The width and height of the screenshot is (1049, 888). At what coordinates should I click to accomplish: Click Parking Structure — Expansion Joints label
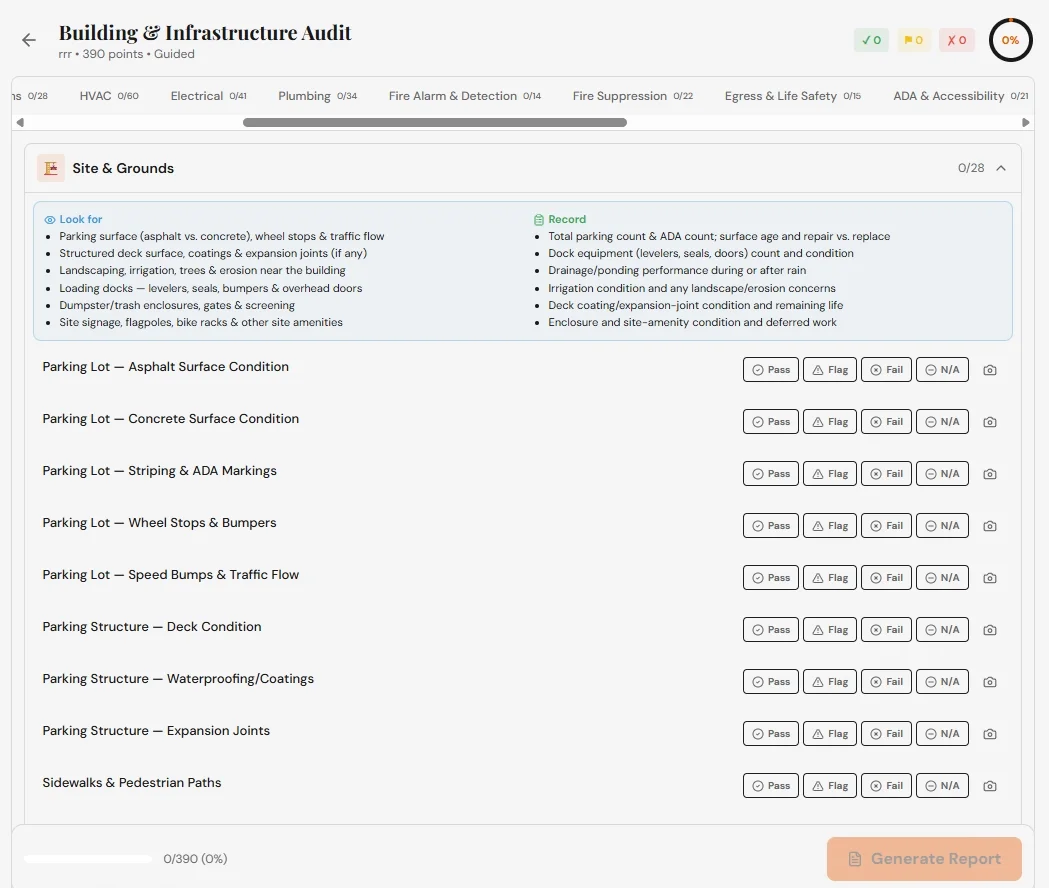point(156,731)
